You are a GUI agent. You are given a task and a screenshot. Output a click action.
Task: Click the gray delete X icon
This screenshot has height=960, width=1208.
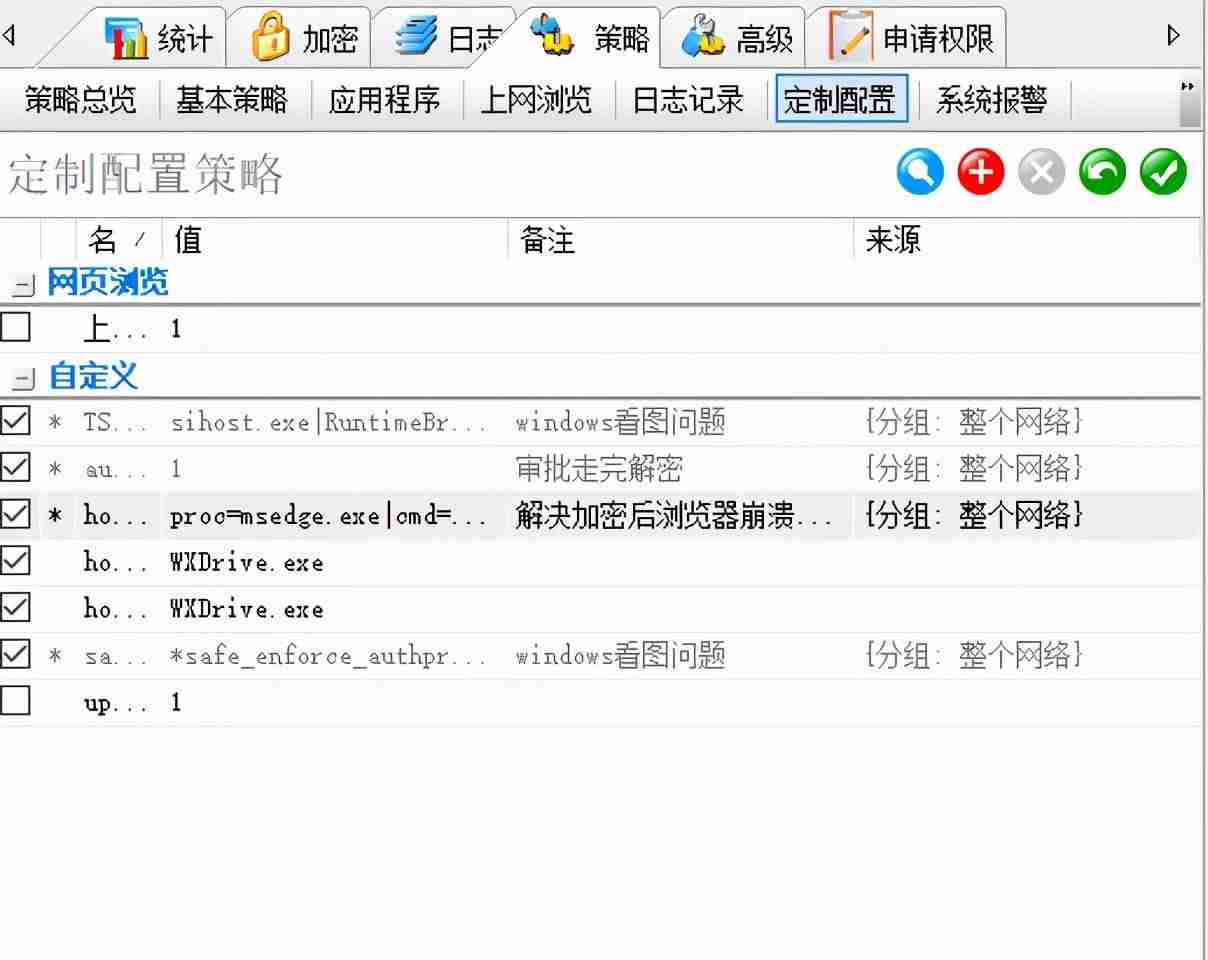pyautogui.click(x=1042, y=173)
